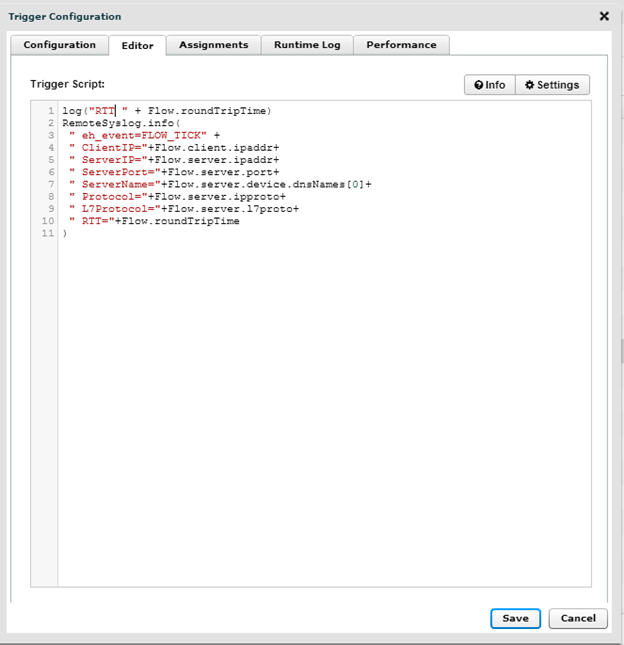Open the Assignments tab
This screenshot has height=645, width=624.
(x=213, y=45)
